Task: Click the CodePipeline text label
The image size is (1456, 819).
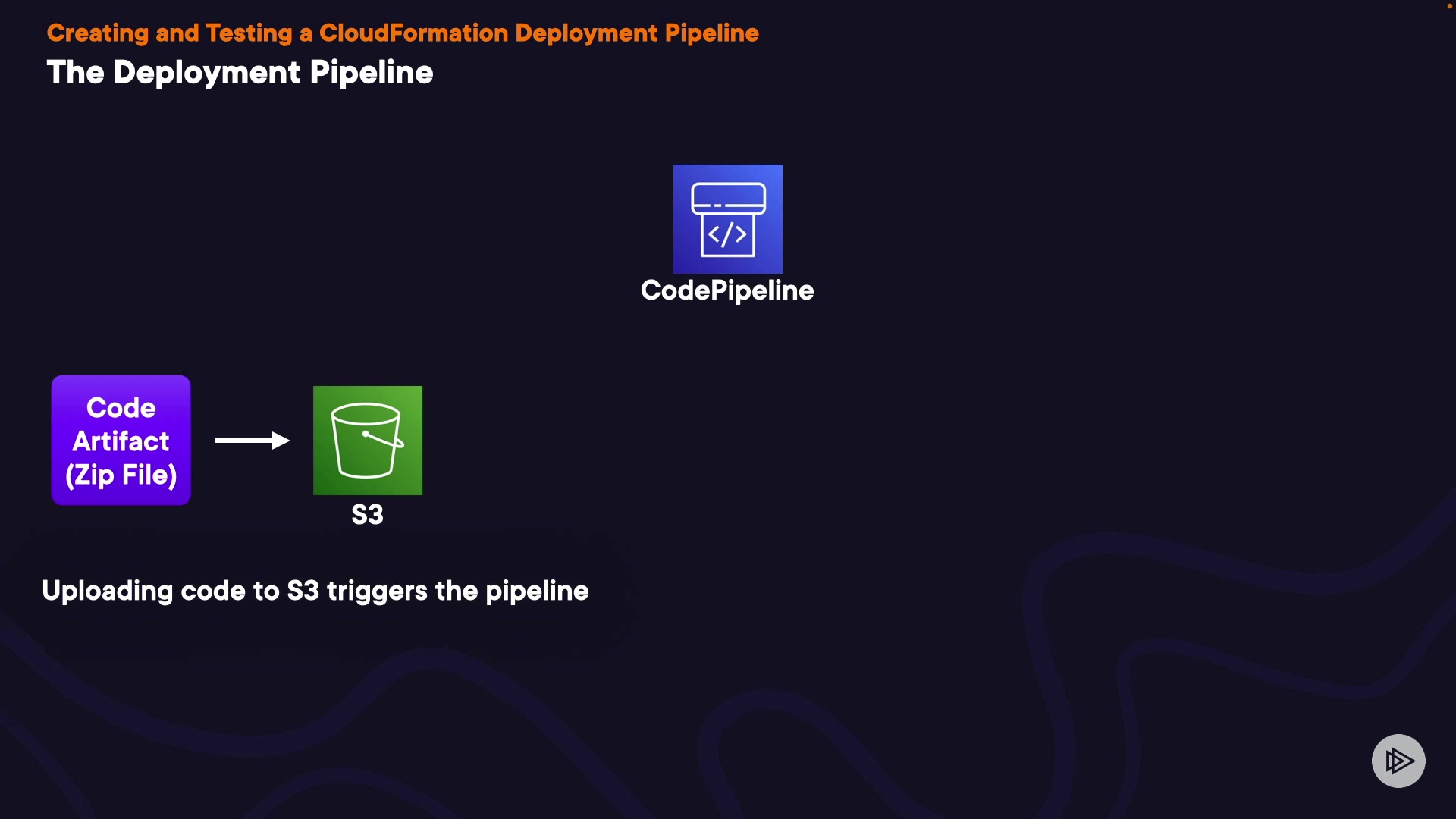Action: 726,290
